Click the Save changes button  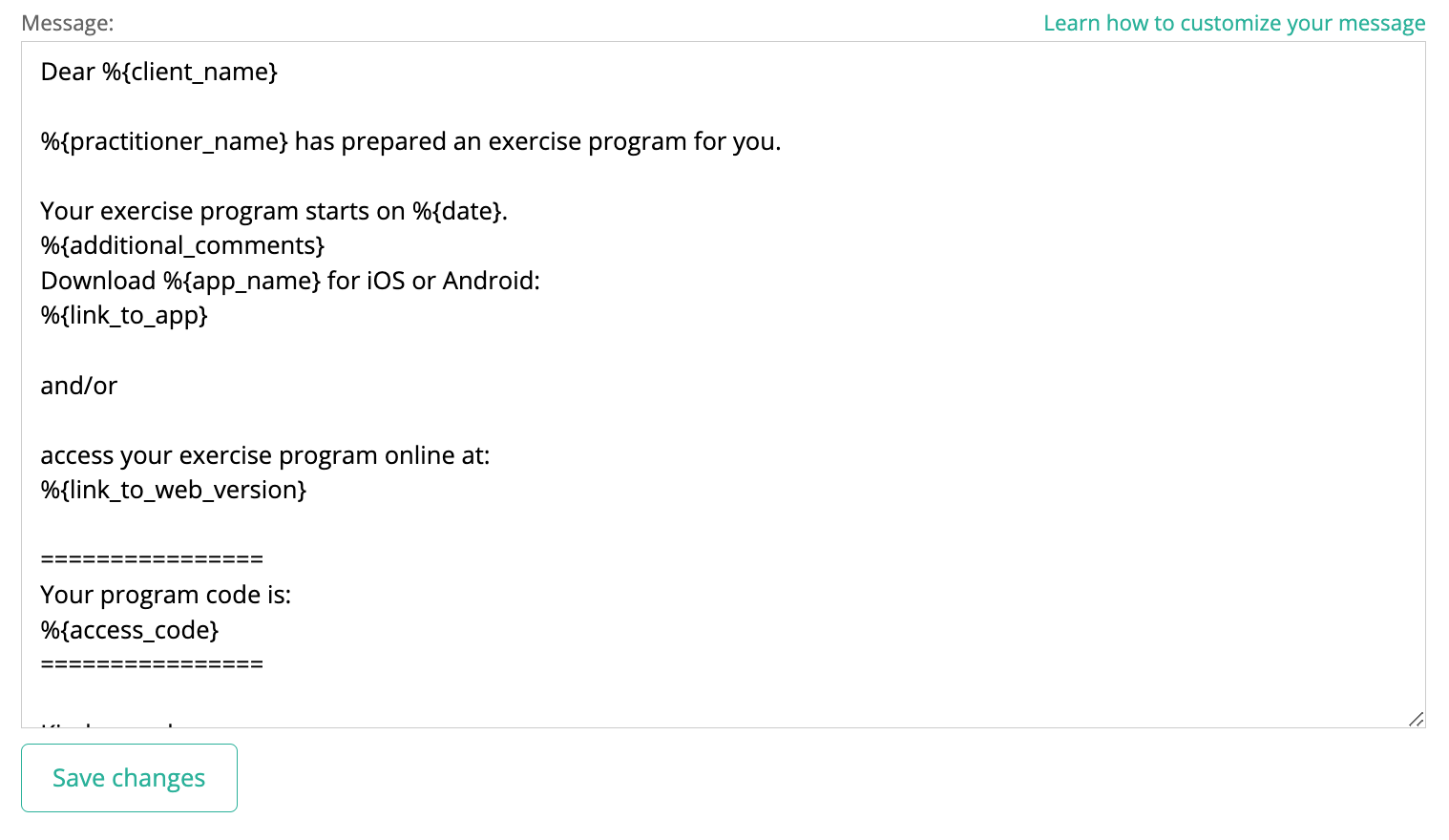[x=129, y=777]
